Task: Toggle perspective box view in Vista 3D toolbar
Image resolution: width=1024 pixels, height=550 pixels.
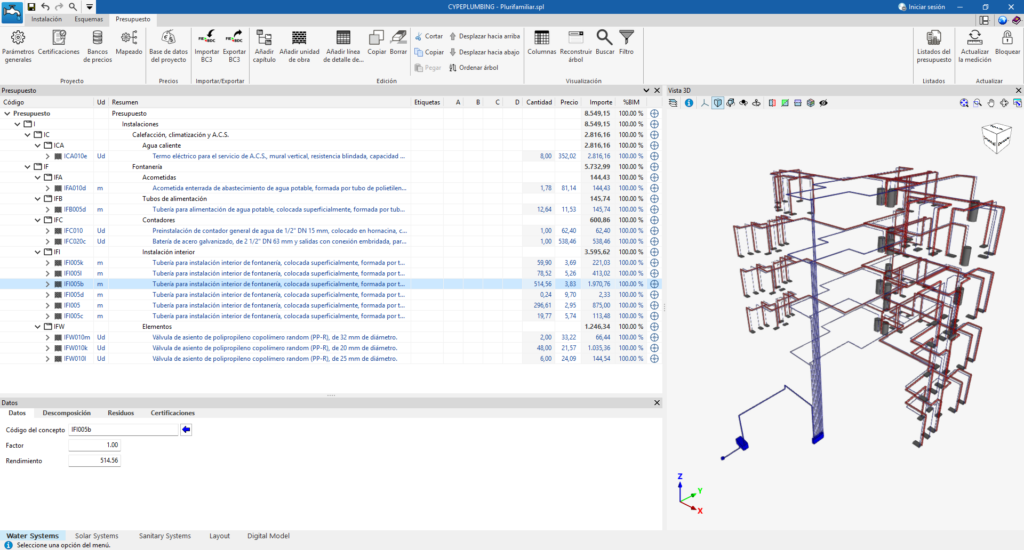Action: pos(718,102)
